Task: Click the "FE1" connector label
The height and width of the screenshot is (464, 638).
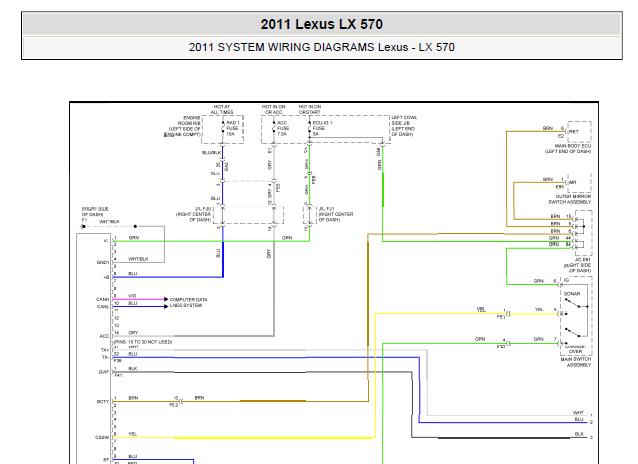Action: click(500, 317)
